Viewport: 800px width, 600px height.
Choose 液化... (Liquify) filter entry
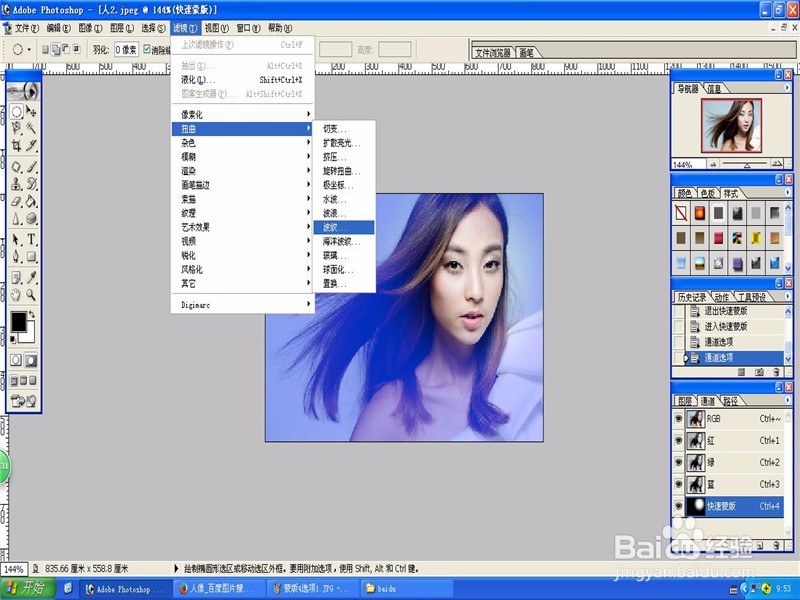click(242, 80)
